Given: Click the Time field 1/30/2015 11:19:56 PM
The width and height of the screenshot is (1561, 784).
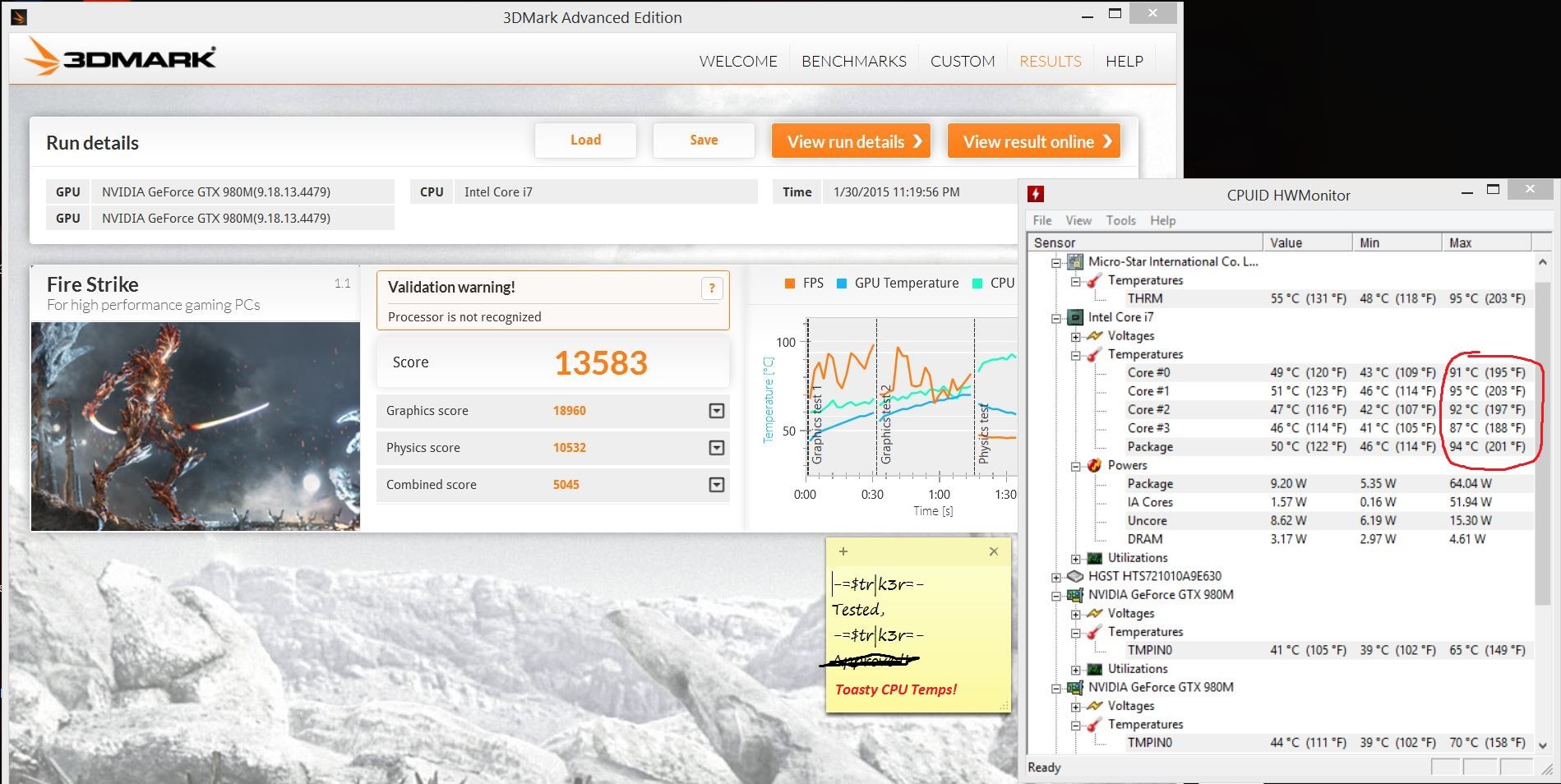Looking at the screenshot, I should point(920,191).
